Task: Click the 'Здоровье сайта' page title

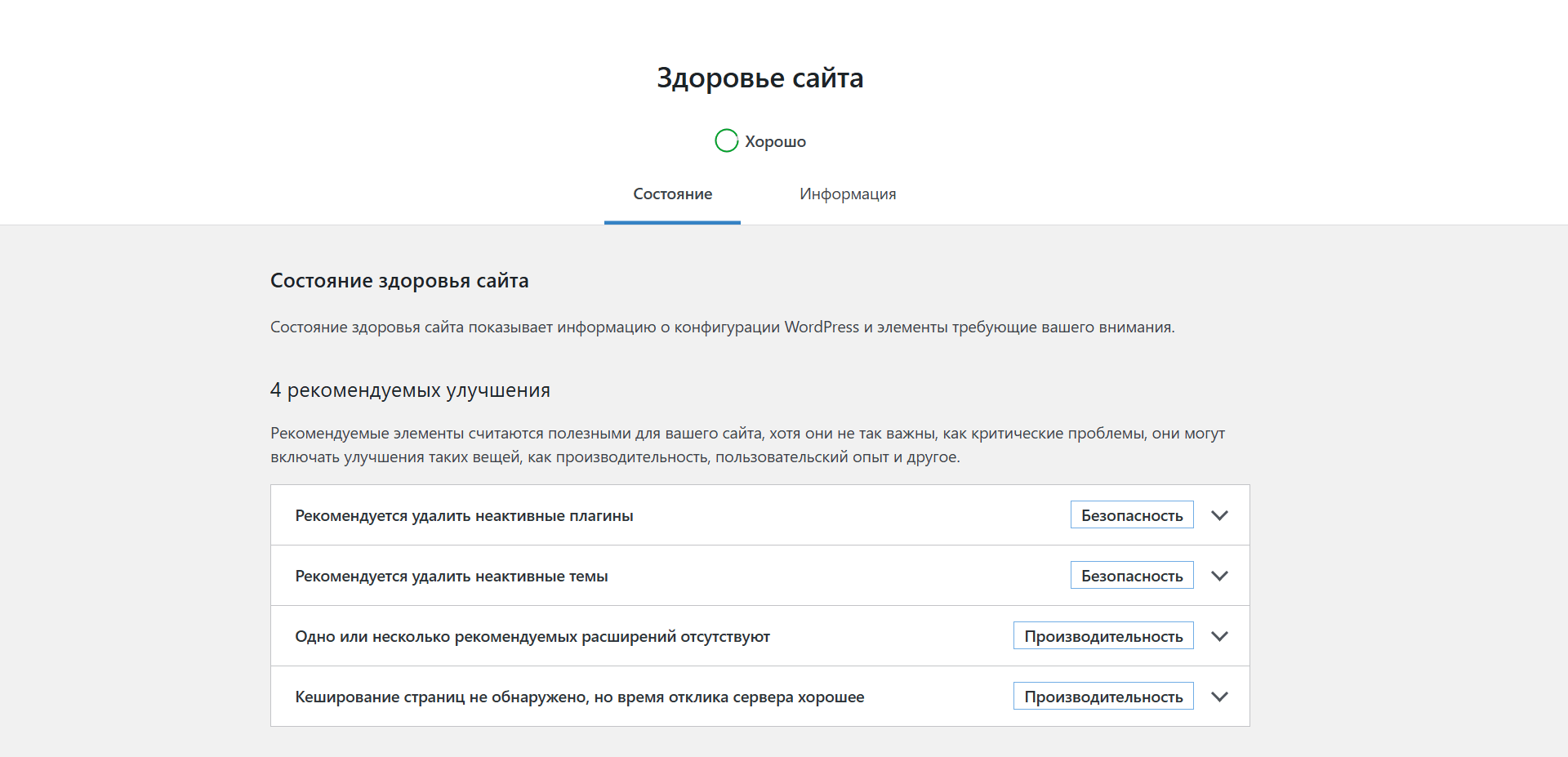Action: tap(759, 78)
